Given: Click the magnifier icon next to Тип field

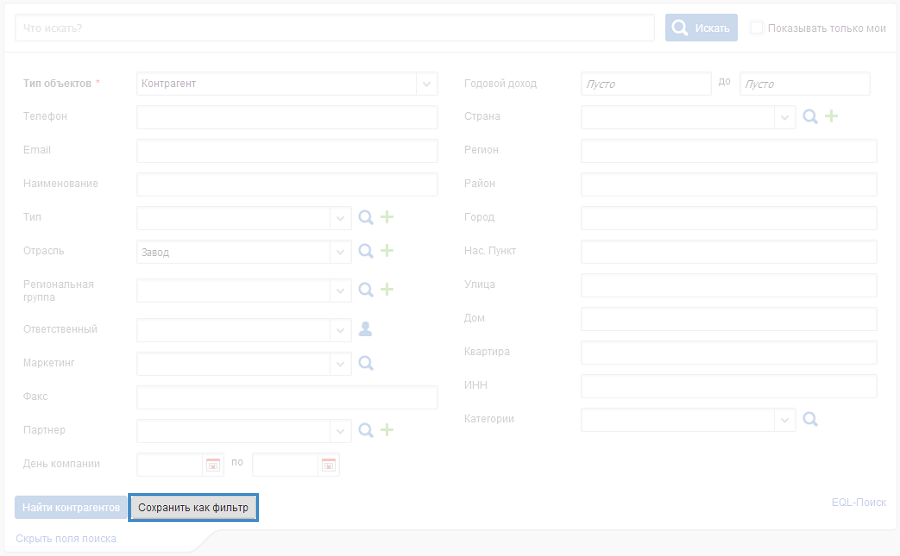Looking at the screenshot, I should [x=366, y=218].
